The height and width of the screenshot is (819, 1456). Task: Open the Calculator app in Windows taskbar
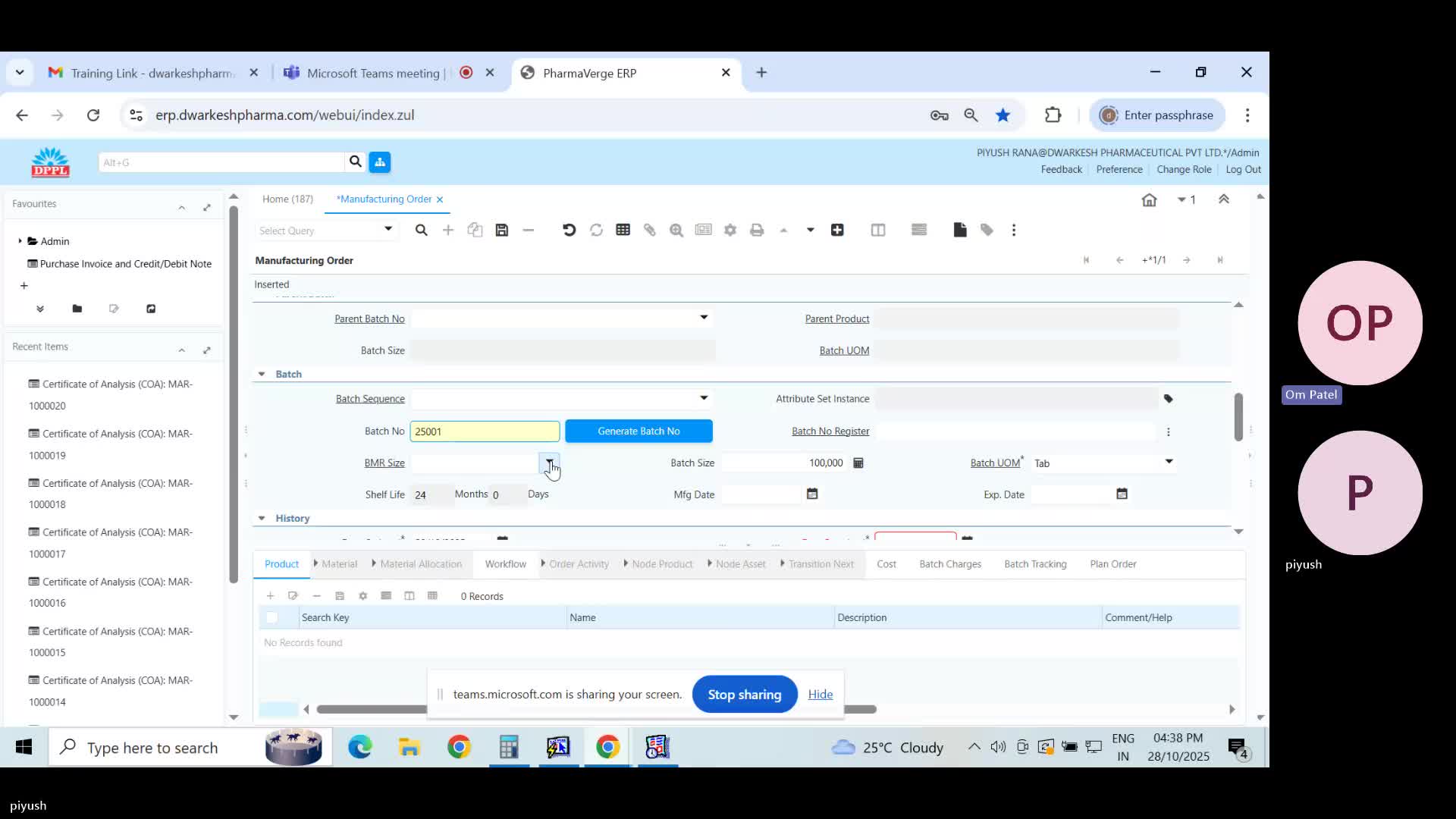tap(509, 747)
